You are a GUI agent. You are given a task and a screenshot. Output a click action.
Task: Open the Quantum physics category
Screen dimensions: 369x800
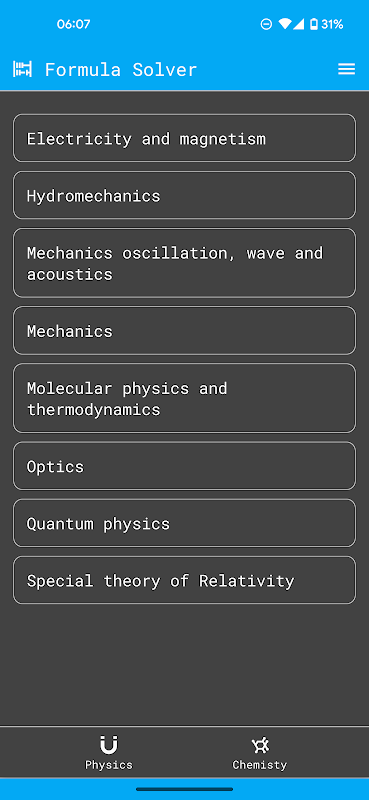pos(184,522)
